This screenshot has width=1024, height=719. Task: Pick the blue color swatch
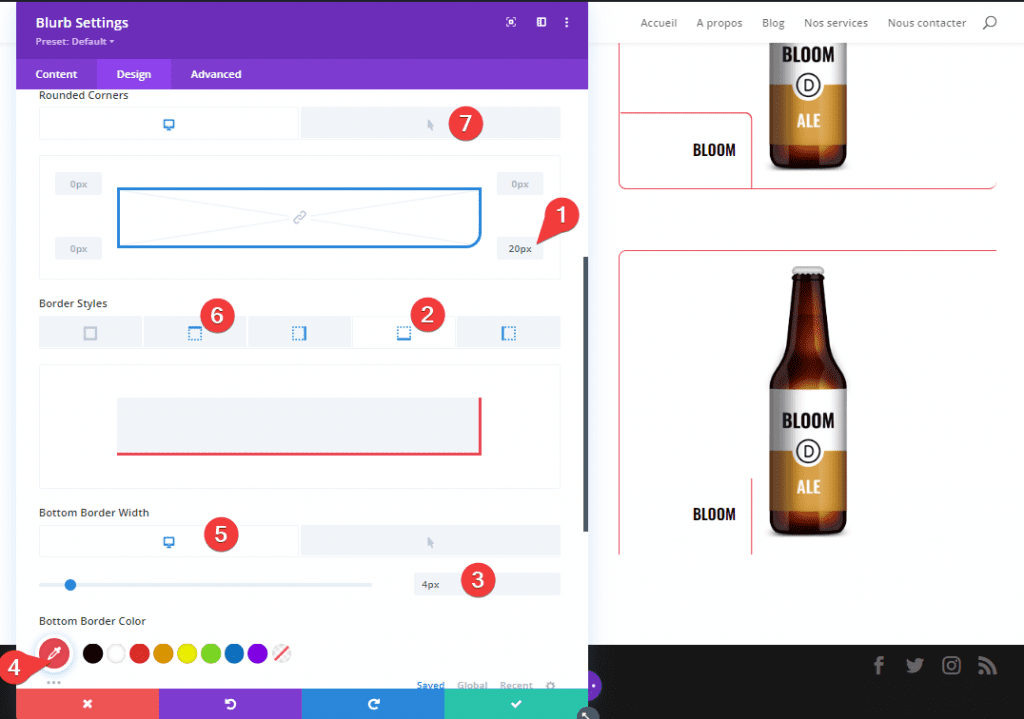coord(234,653)
